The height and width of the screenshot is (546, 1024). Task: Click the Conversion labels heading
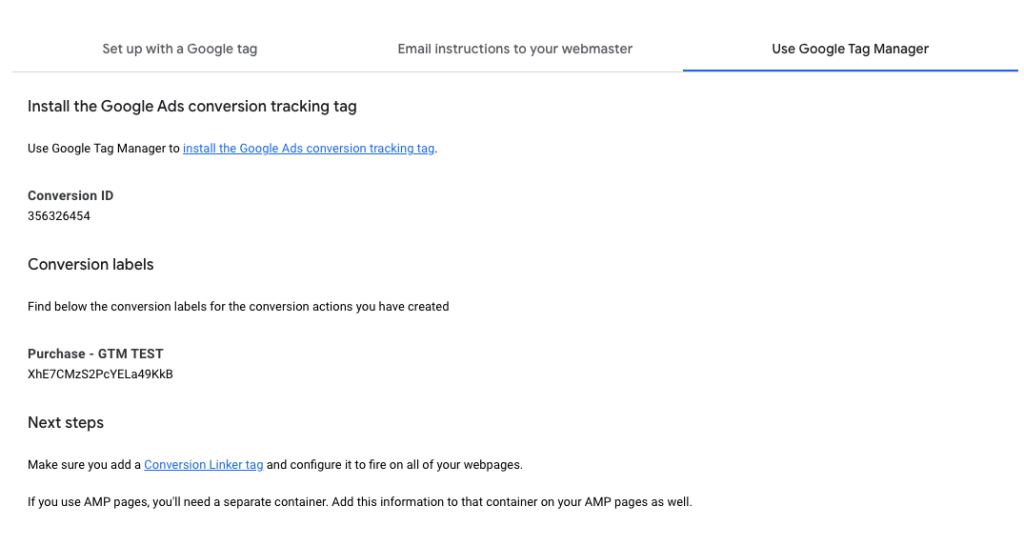click(91, 265)
